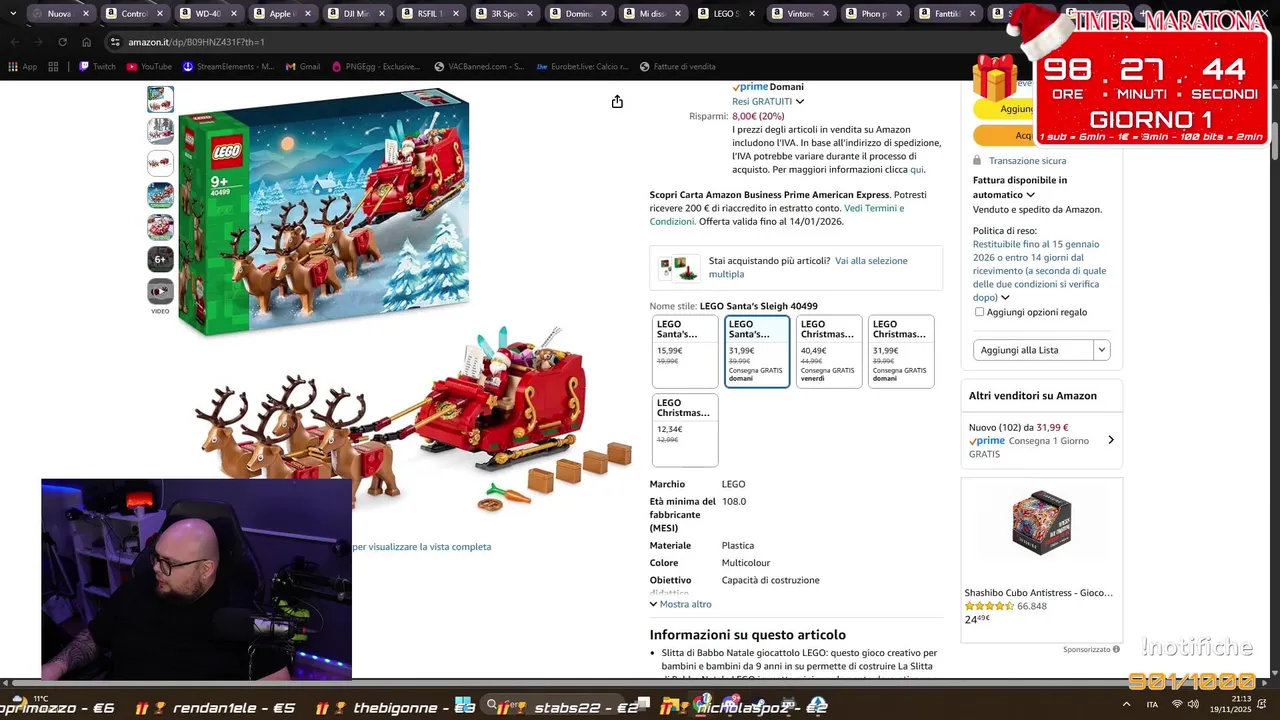Open the PNGEgg bookmark
This screenshot has height=720, width=1280.
(x=376, y=67)
